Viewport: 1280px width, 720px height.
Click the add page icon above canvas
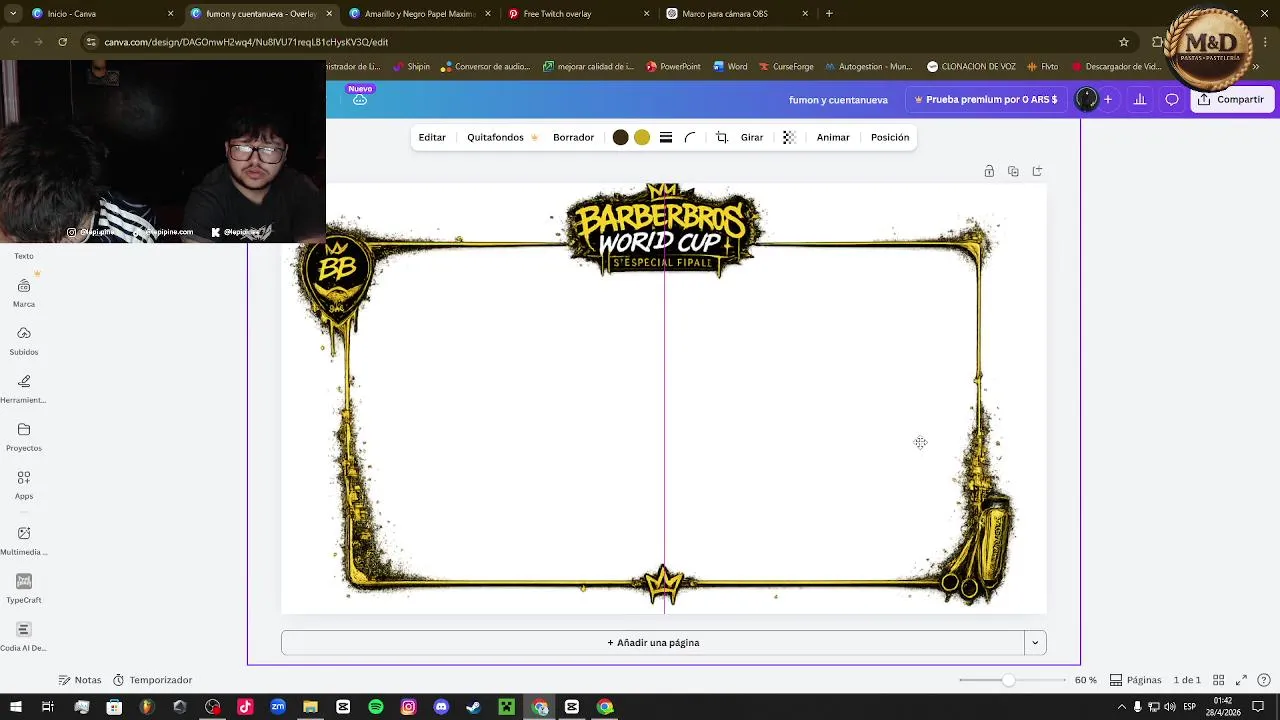click(x=1037, y=171)
